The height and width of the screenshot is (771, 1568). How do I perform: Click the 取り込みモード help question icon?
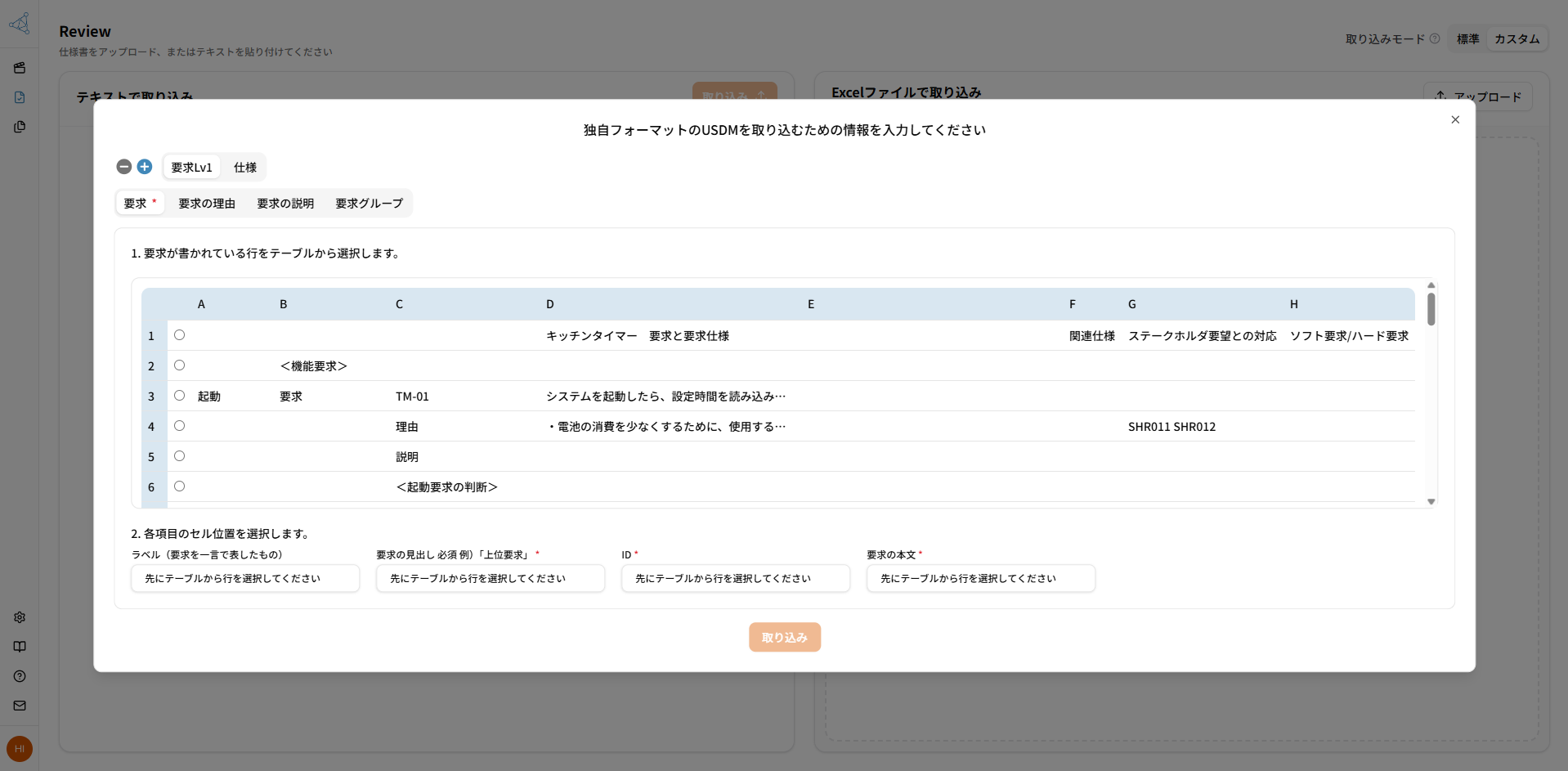tap(1436, 38)
